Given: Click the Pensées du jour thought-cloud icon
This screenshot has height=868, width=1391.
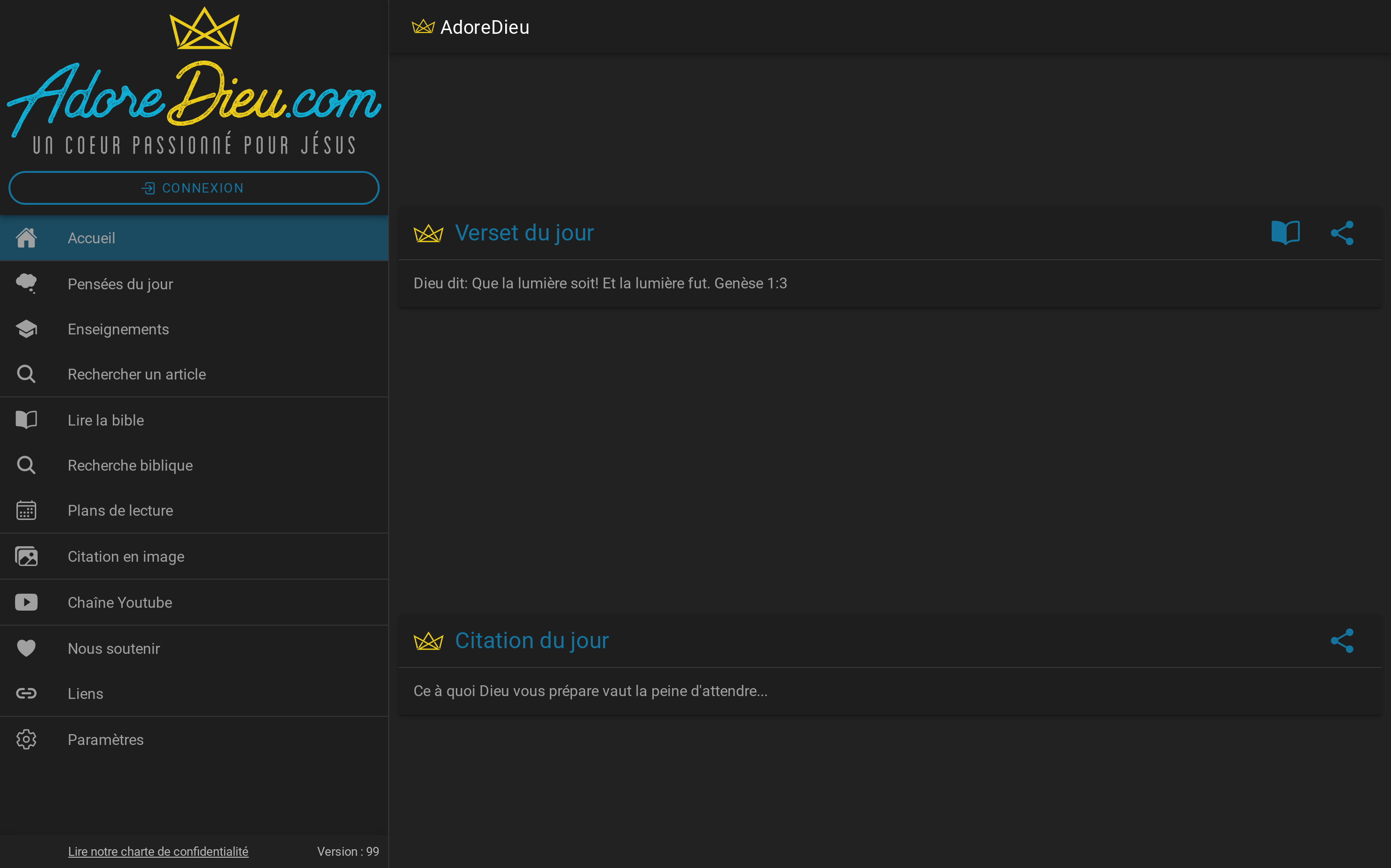Looking at the screenshot, I should 26,284.
